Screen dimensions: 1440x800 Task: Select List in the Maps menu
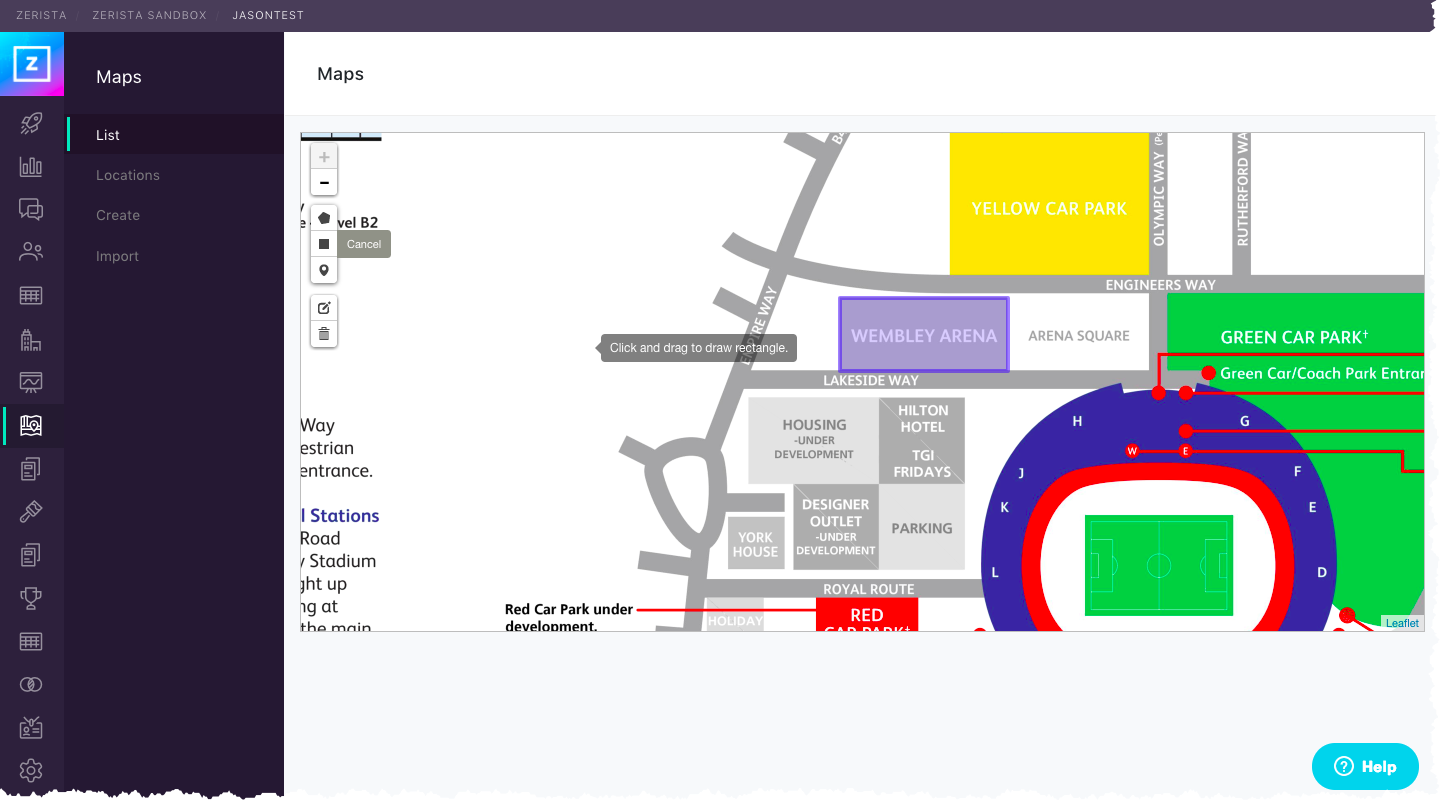(175, 135)
